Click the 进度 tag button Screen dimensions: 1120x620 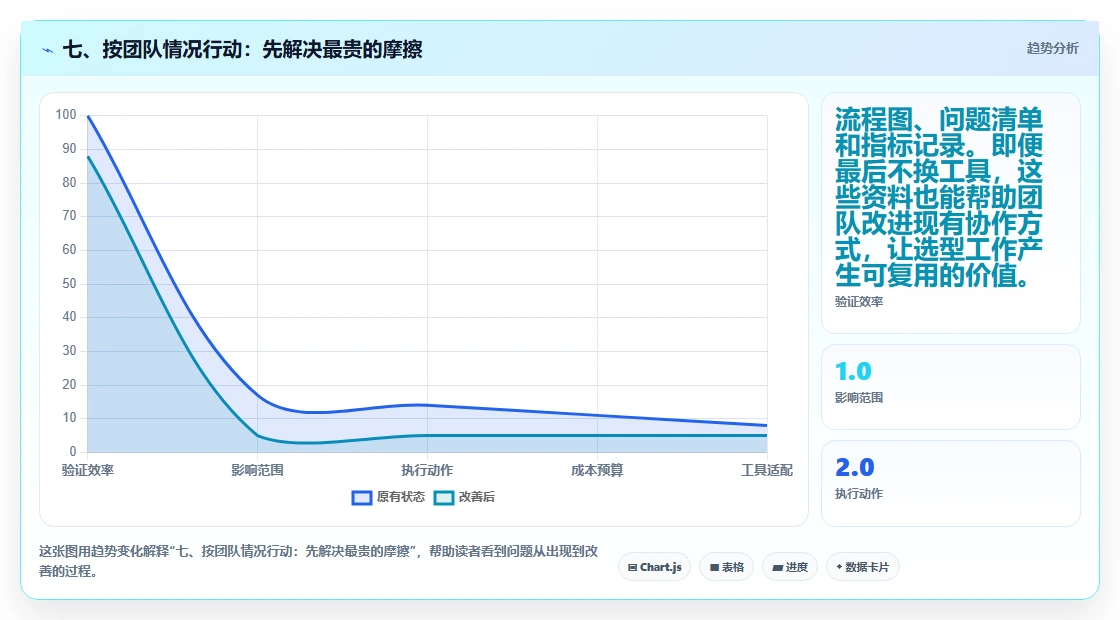click(x=790, y=567)
